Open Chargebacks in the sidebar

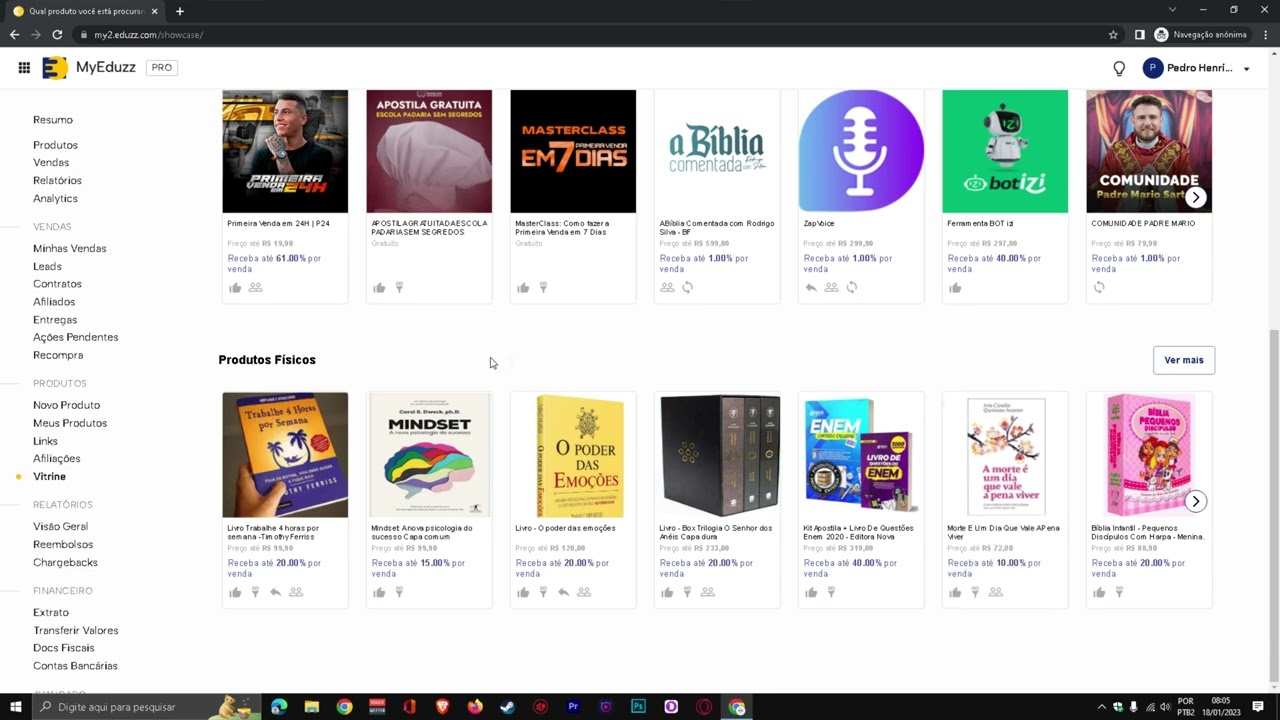65,563
